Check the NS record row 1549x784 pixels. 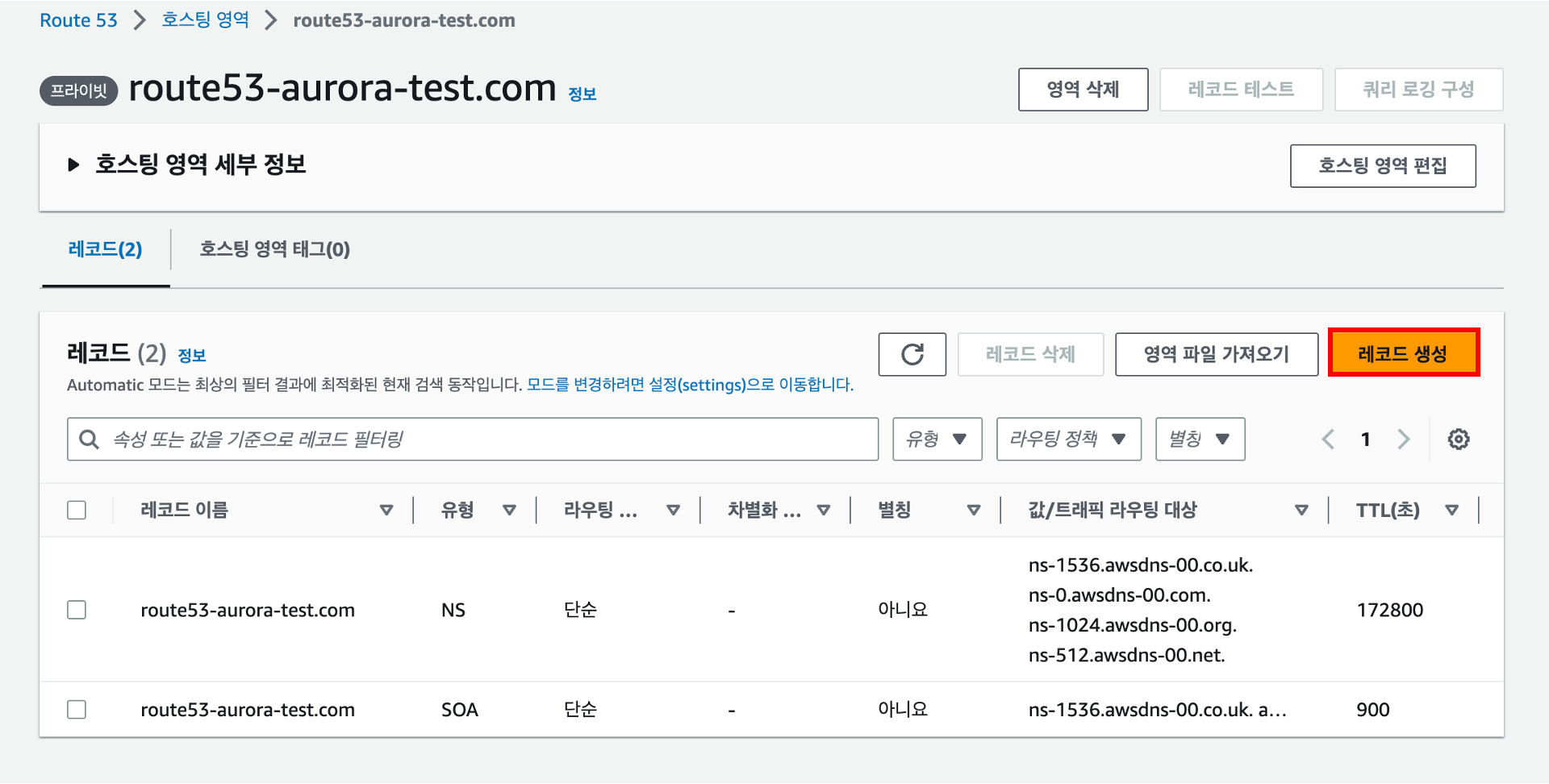pos(77,610)
